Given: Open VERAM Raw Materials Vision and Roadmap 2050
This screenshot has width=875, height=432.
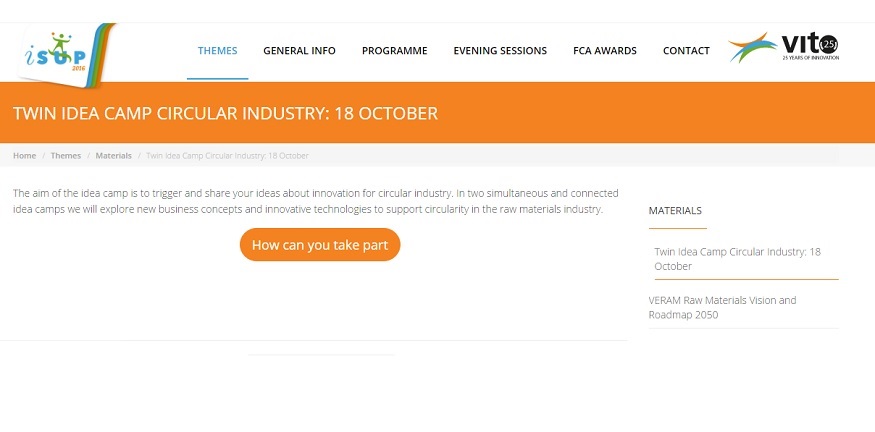Looking at the screenshot, I should point(722,308).
